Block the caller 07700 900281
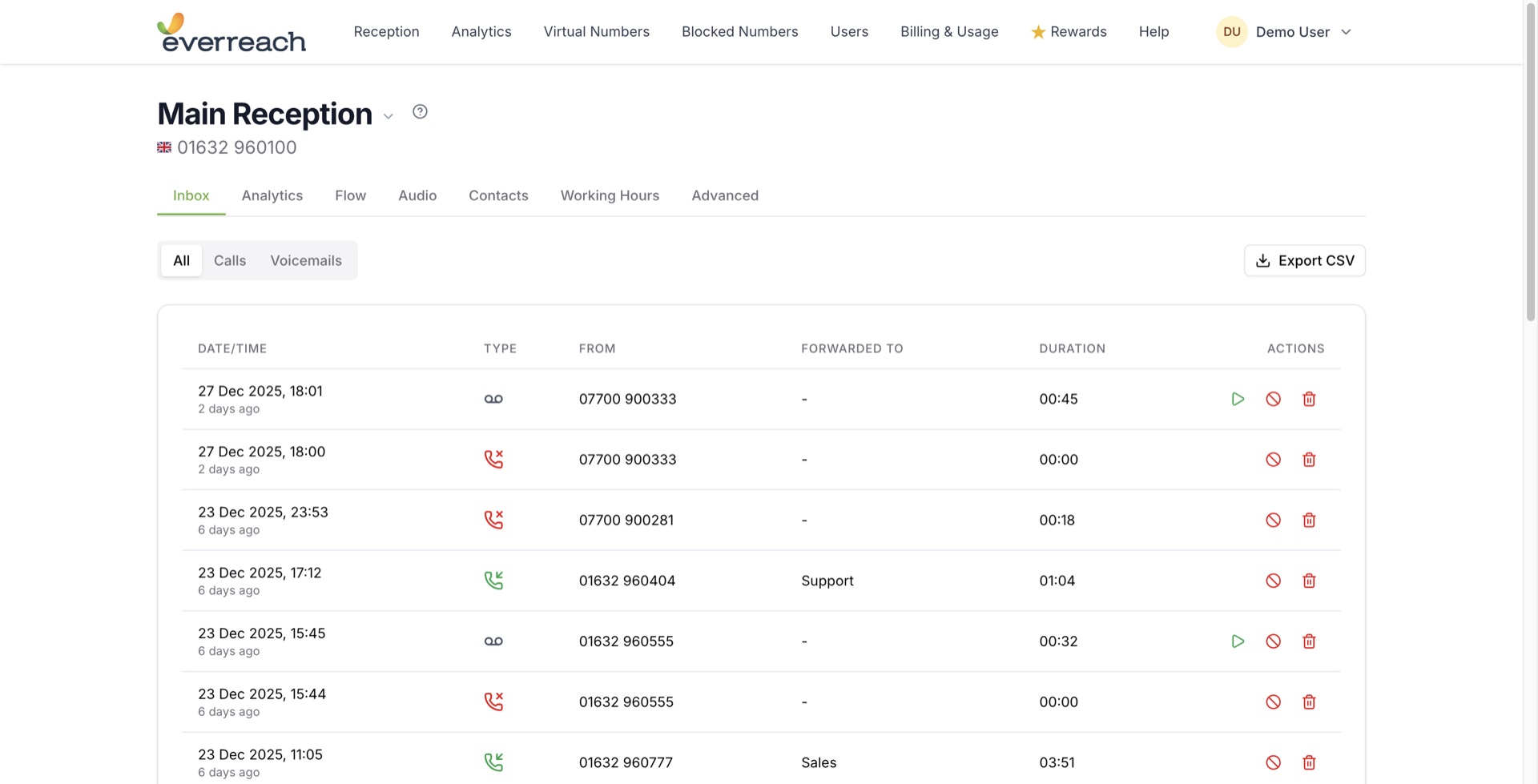Image resolution: width=1538 pixels, height=784 pixels. [1274, 520]
